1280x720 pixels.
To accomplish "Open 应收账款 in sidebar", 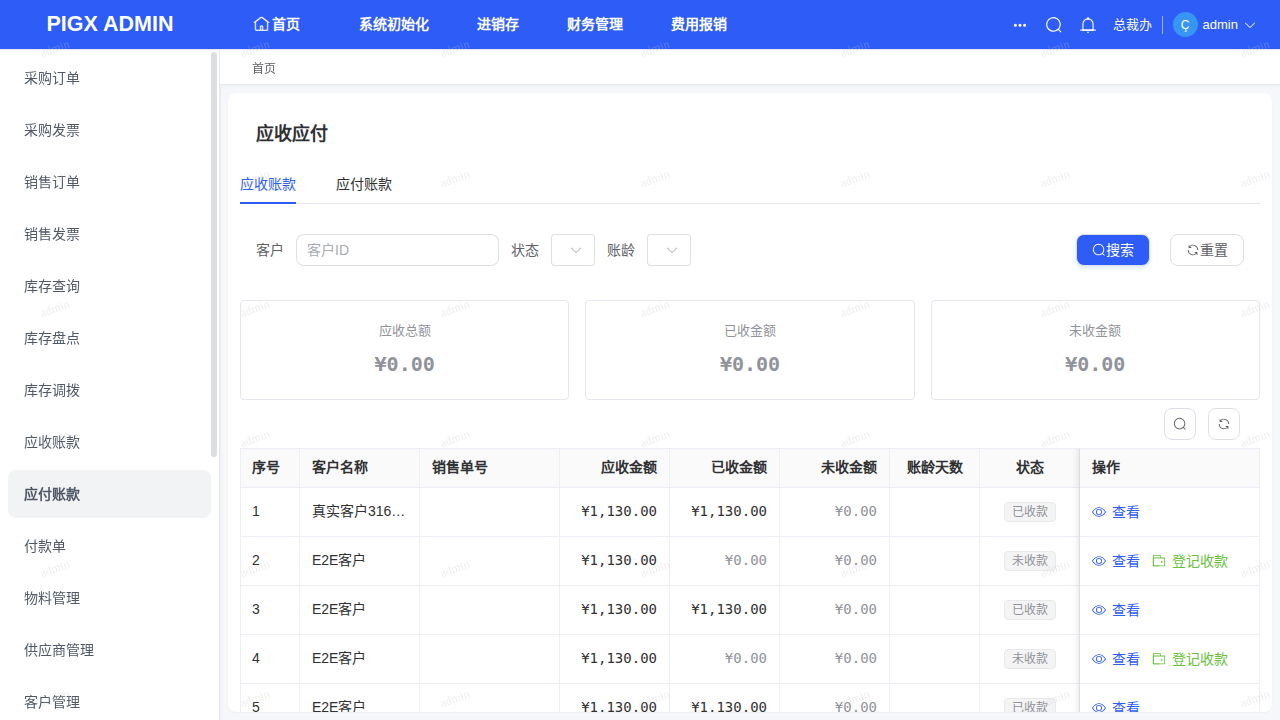I will (x=109, y=442).
